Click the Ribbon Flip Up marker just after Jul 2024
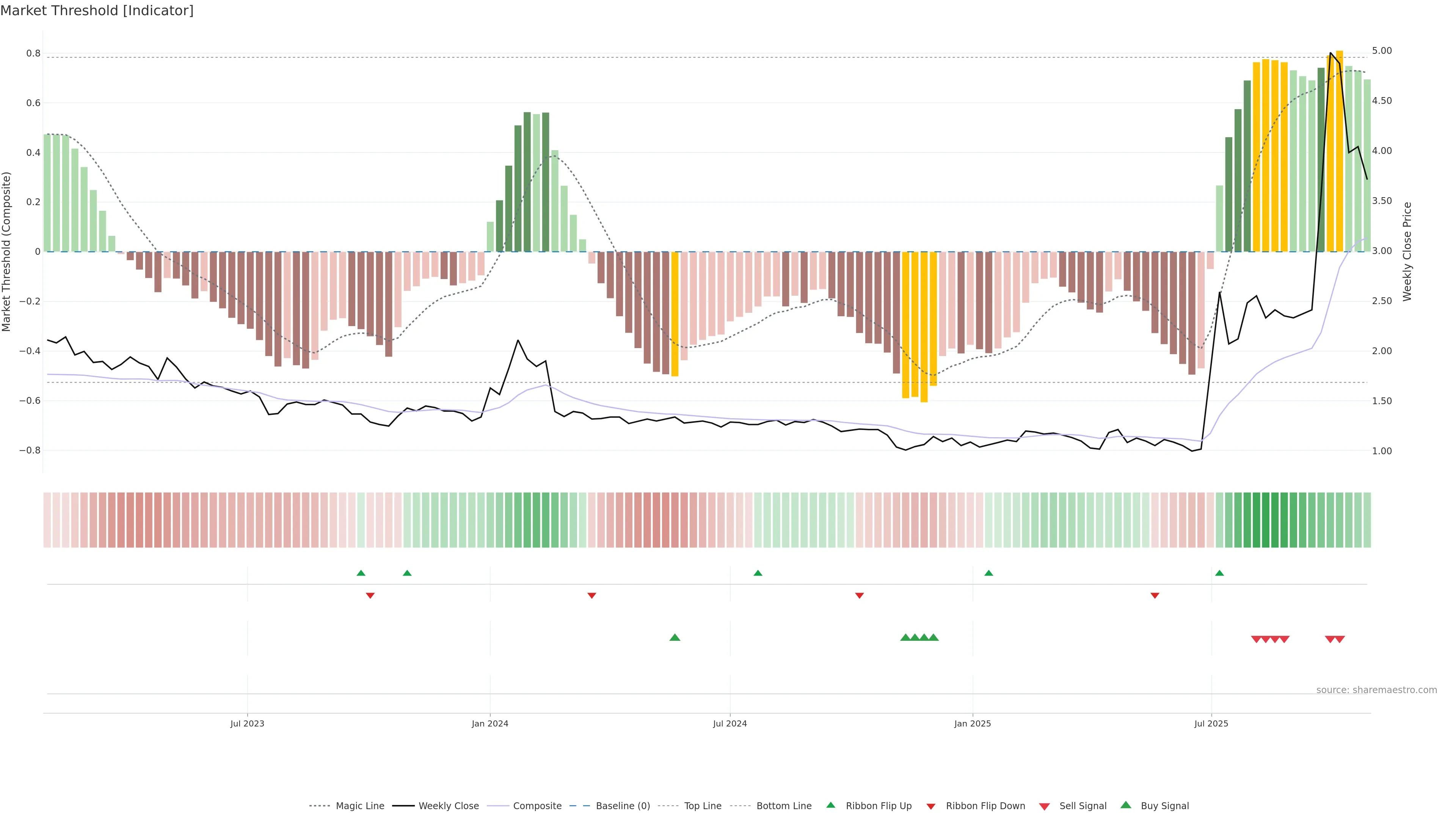 pos(758,573)
